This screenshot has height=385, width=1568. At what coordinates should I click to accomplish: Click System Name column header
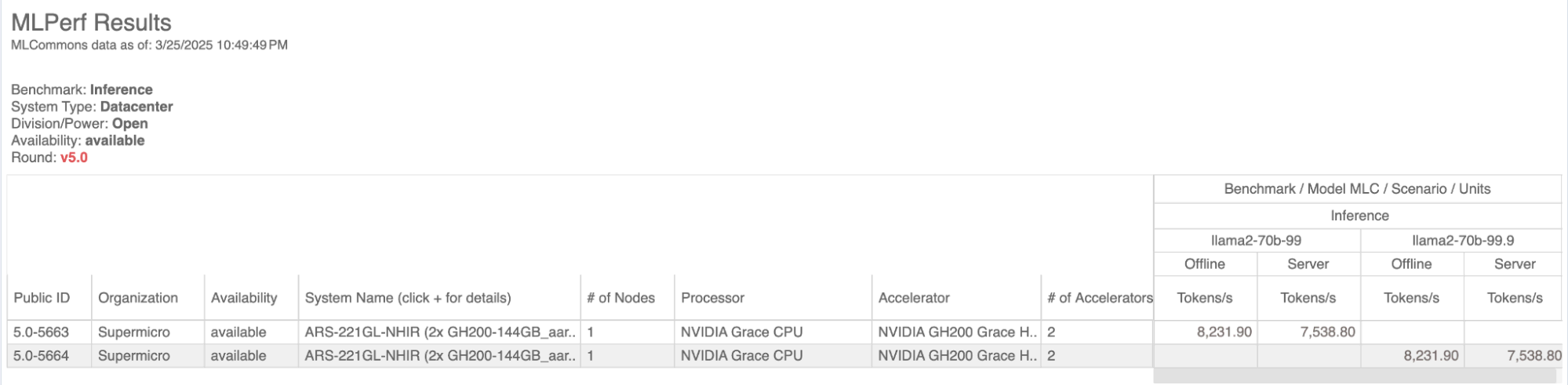tap(408, 298)
